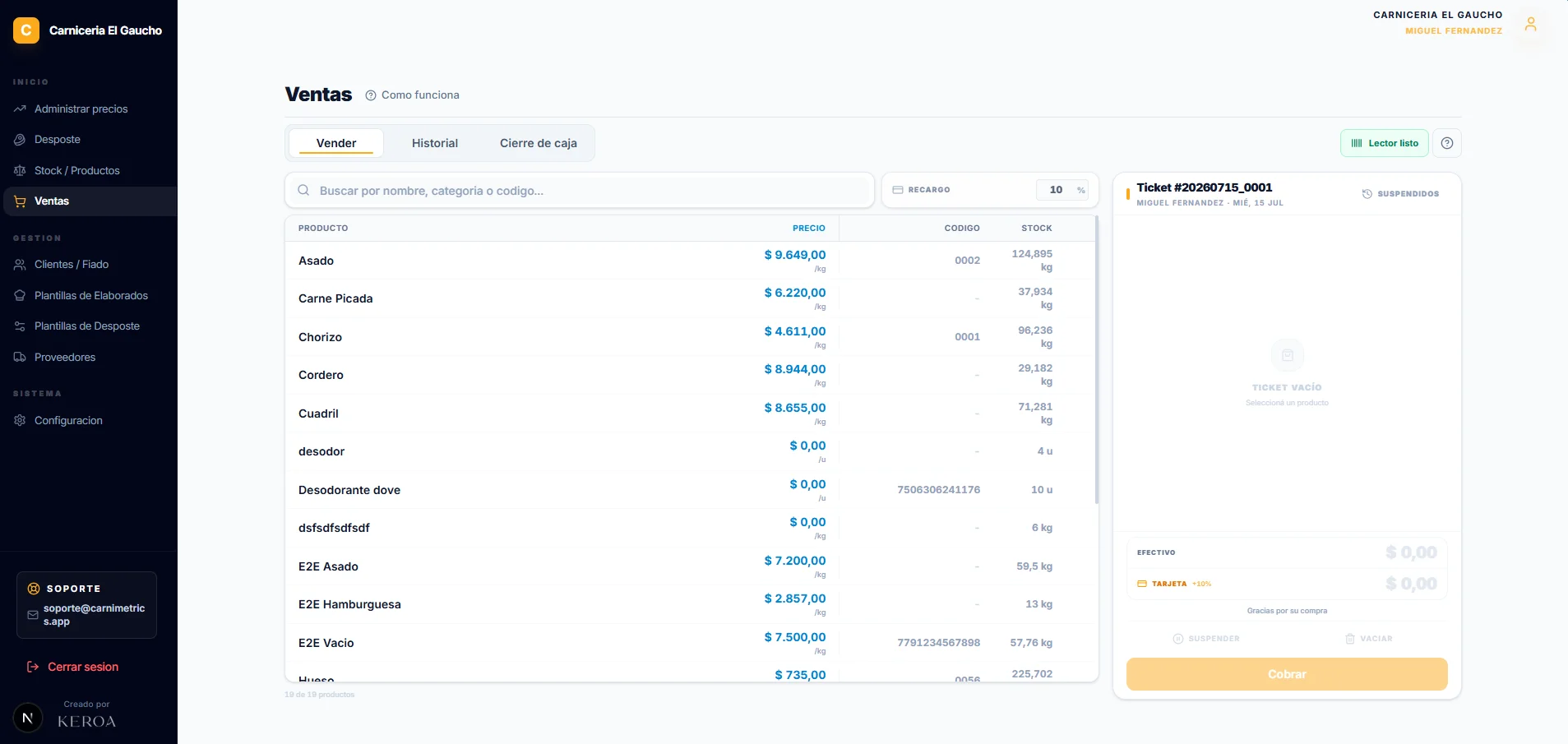This screenshot has width=1568, height=744.
Task: Click the Lector listo button
Action: pyautogui.click(x=1385, y=143)
